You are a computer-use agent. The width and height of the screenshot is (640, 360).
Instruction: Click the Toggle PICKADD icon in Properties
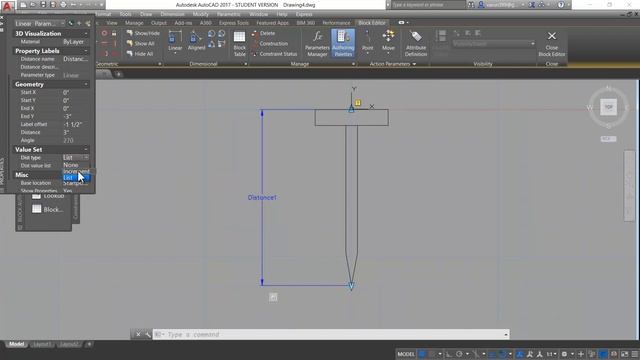(71, 24)
